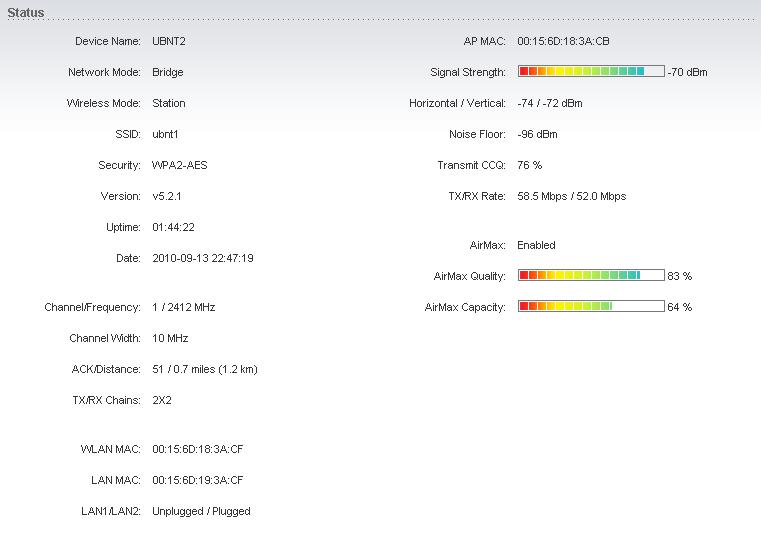Click the -70 dBm signal reading
The image size is (761, 555).
[x=687, y=72]
